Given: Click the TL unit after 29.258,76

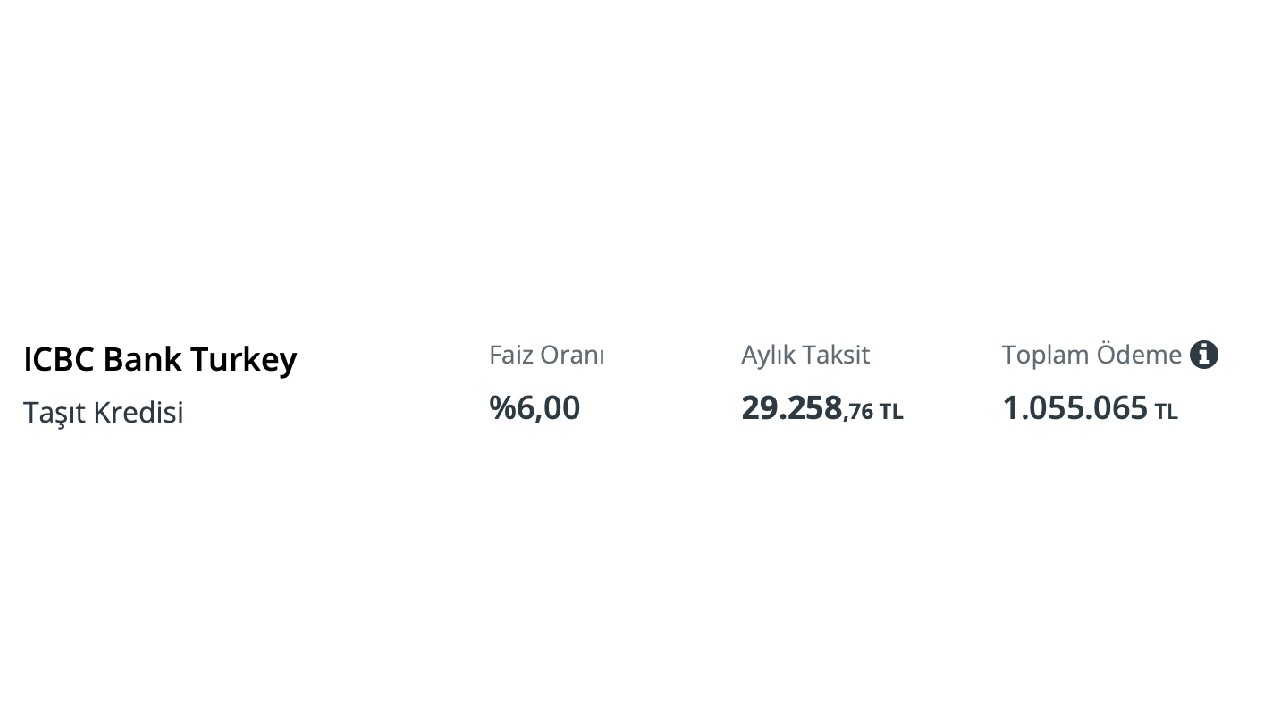Looking at the screenshot, I should pyautogui.click(x=891, y=412).
